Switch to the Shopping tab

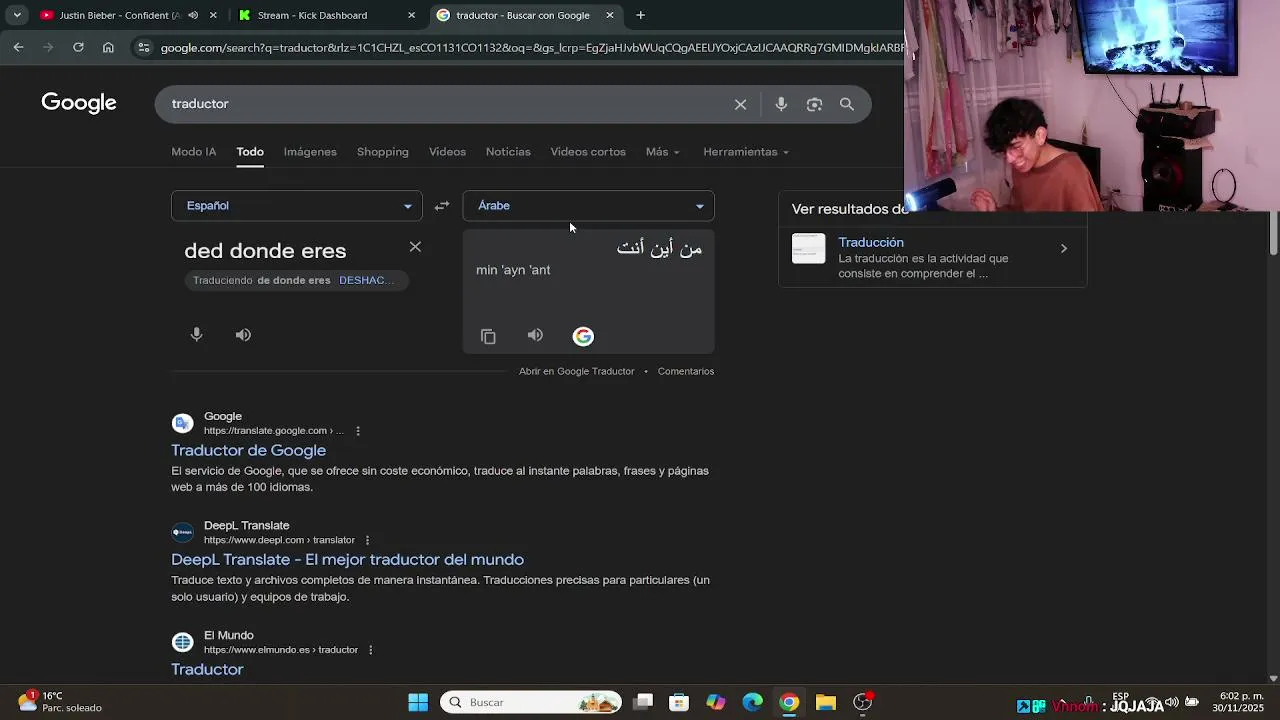pos(382,152)
